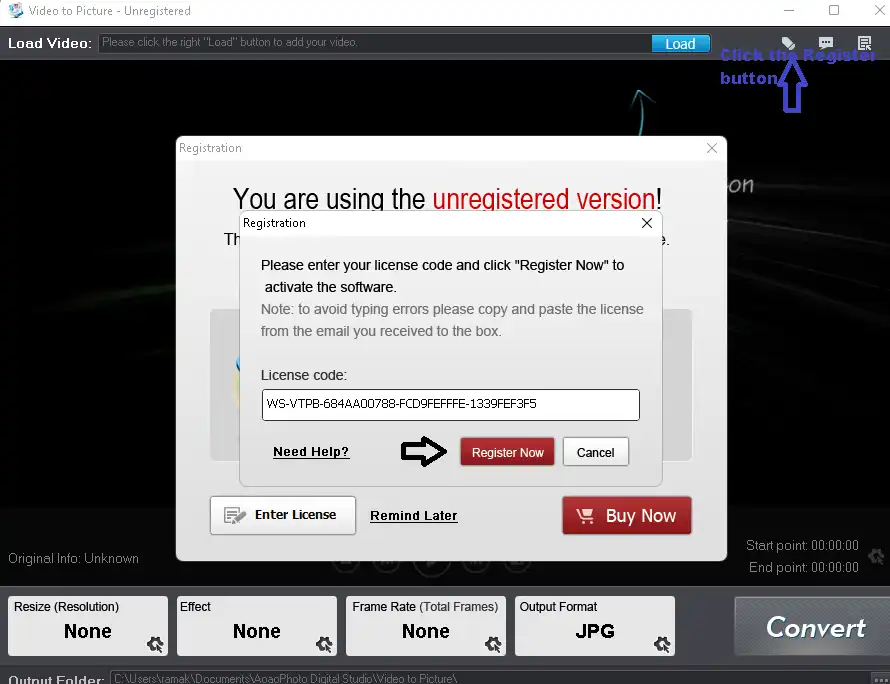Select the Frame Rate None panel
The width and height of the screenshot is (890, 684).
coord(426,626)
